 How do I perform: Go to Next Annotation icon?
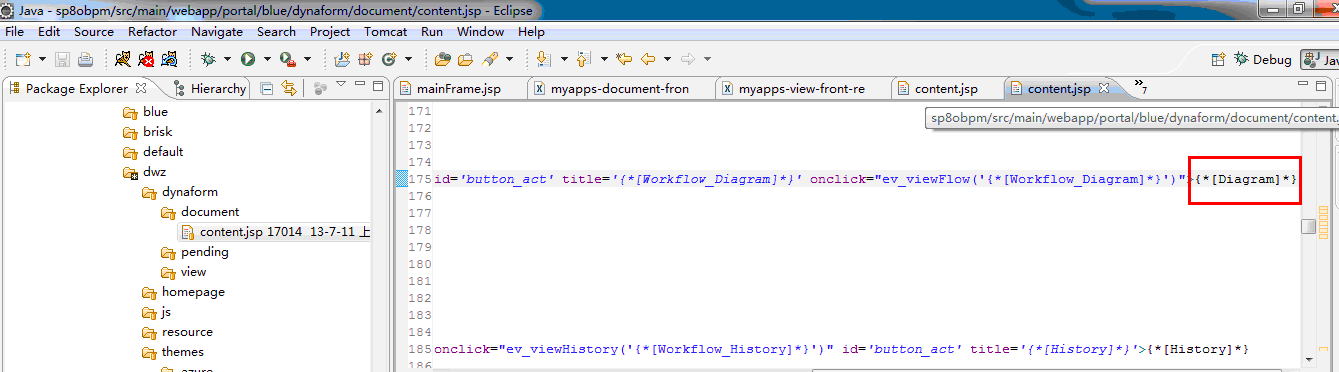(x=543, y=59)
